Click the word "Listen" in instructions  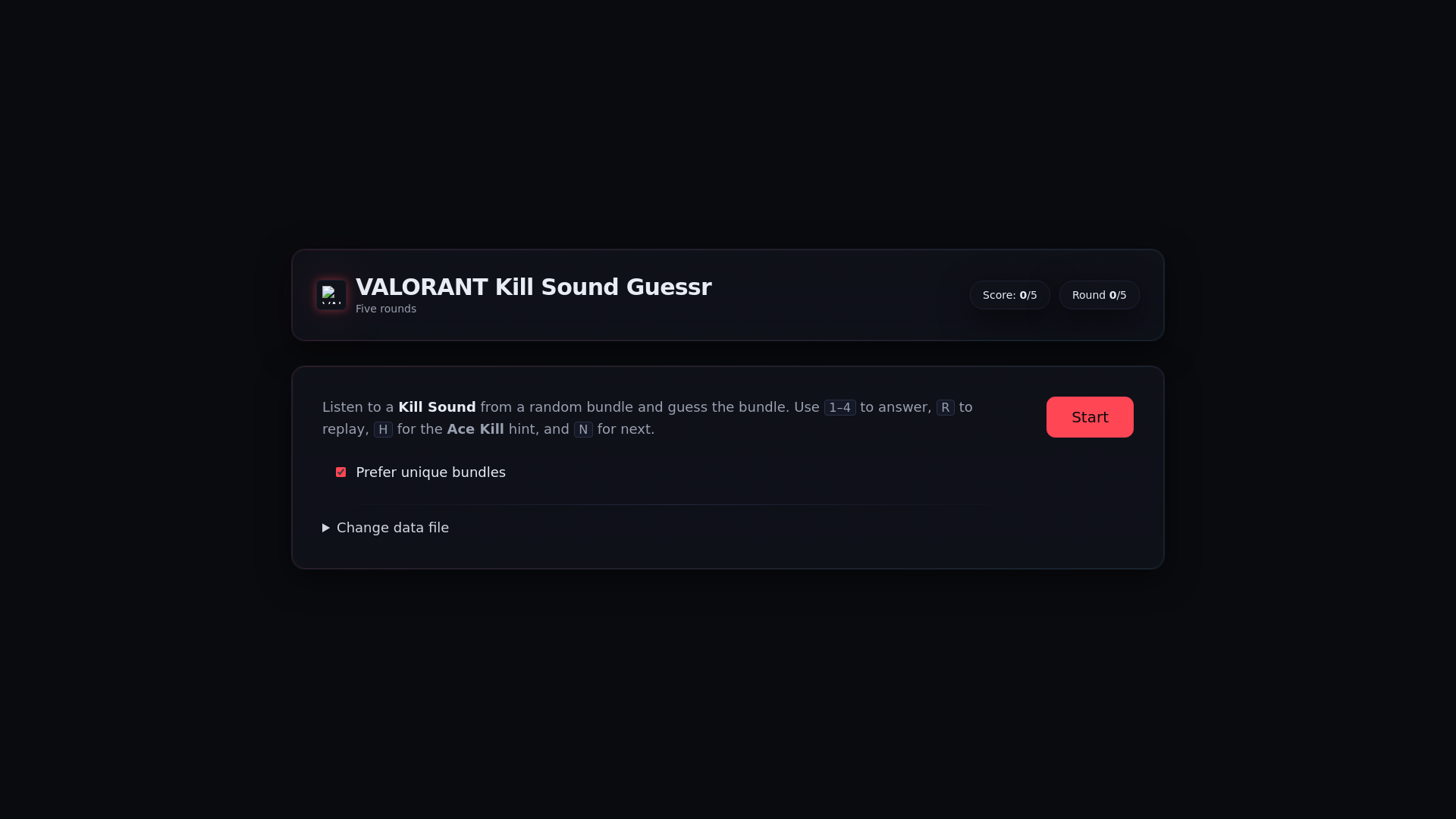(x=342, y=407)
